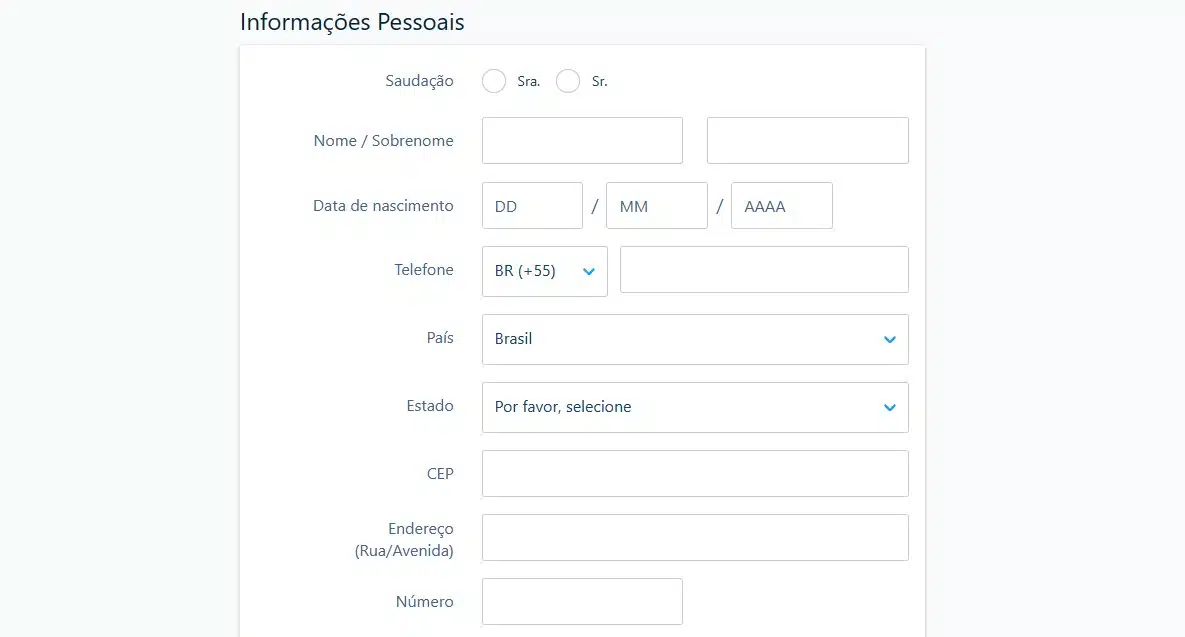Screen dimensions: 1185x637
Task: Click the chevron arrow in Estado field
Action: pos(889,408)
